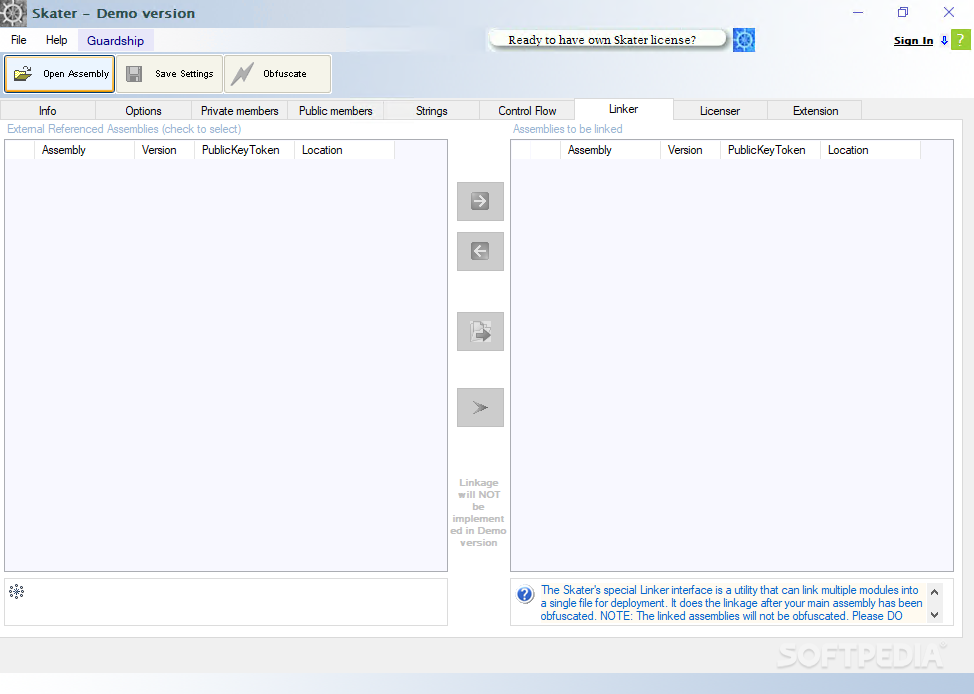Click Location column header in External Referenced Assemblies
Viewport: 974px width, 694px height.
pyautogui.click(x=345, y=150)
